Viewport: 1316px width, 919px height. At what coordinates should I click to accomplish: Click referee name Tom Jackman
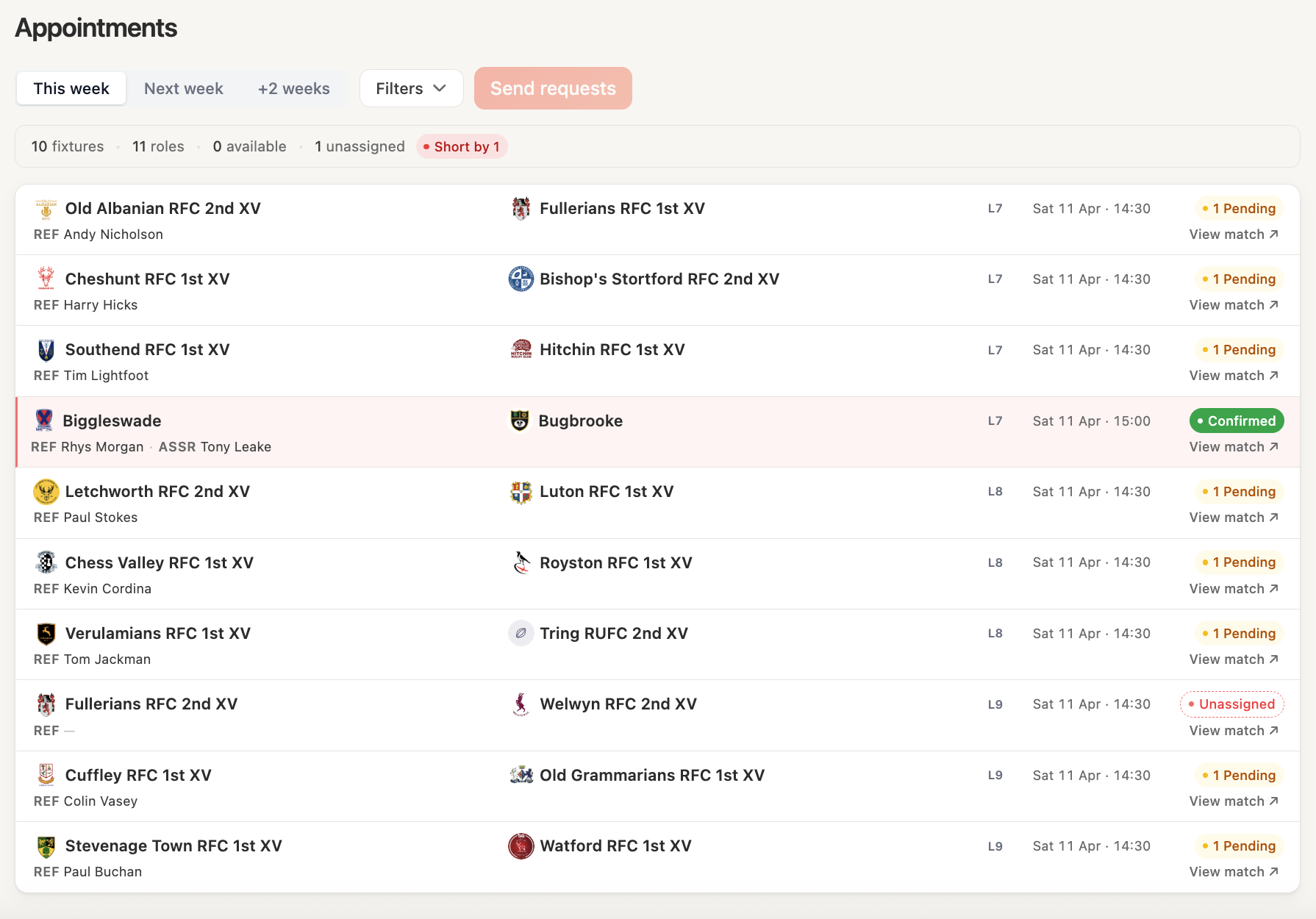point(107,659)
